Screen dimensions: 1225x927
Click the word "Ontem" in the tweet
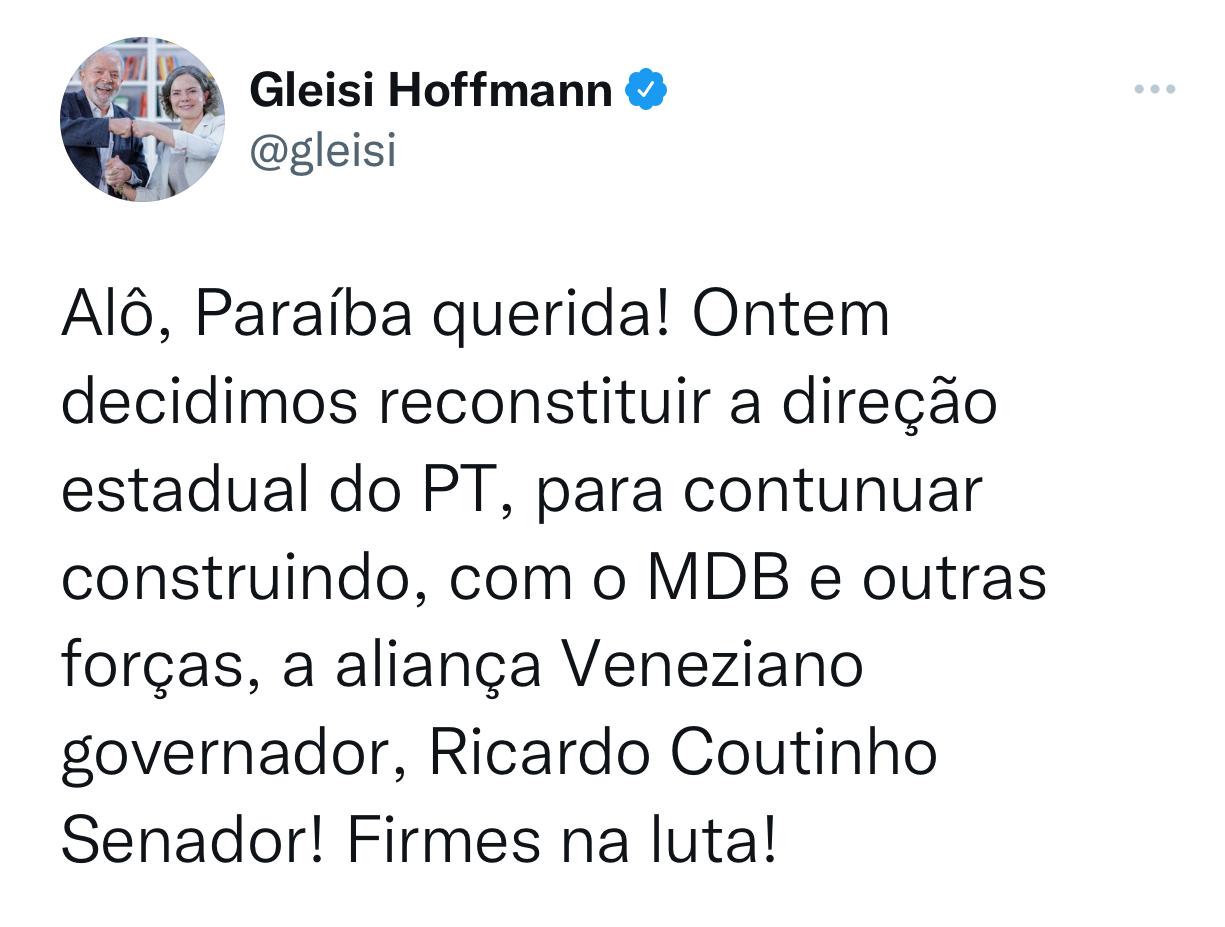click(790, 316)
